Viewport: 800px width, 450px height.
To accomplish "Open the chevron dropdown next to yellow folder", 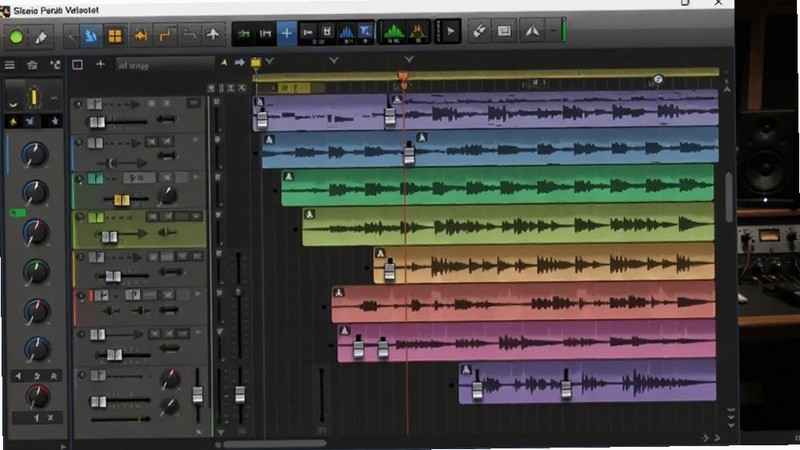I will (x=269, y=62).
